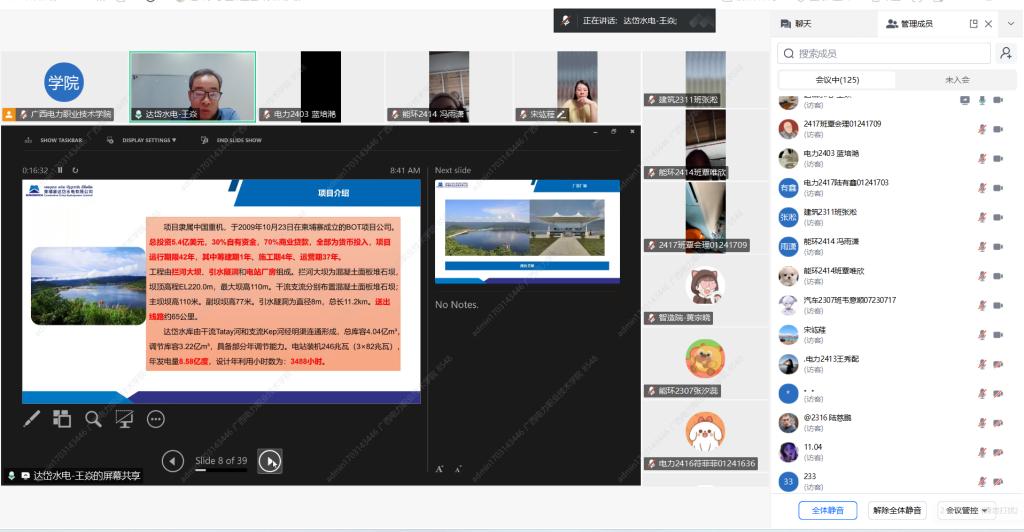
Task: Pop out the members panel
Action: tap(973, 23)
